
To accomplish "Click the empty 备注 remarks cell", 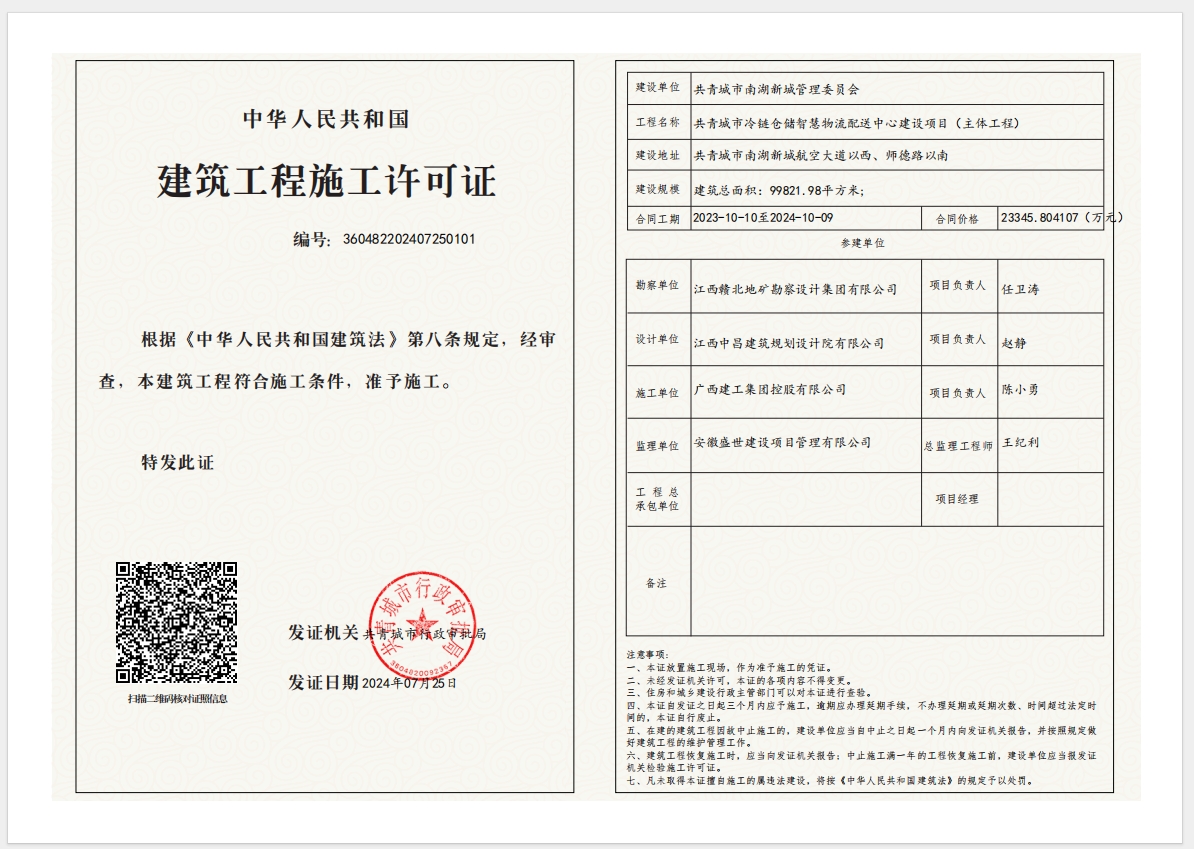I will tap(896, 582).
